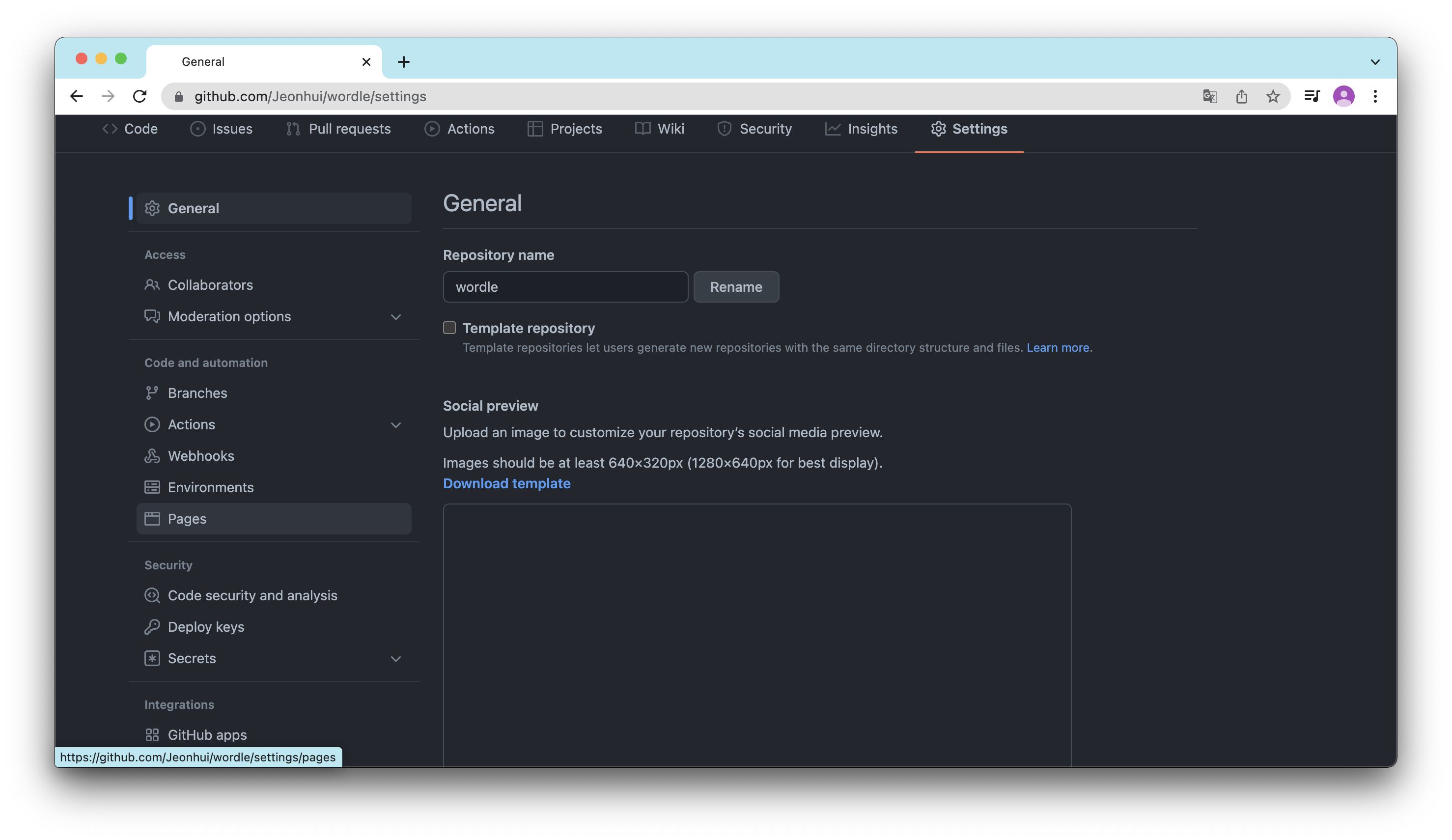The height and width of the screenshot is (840, 1452).
Task: Open the Learn more link
Action: (x=1058, y=347)
